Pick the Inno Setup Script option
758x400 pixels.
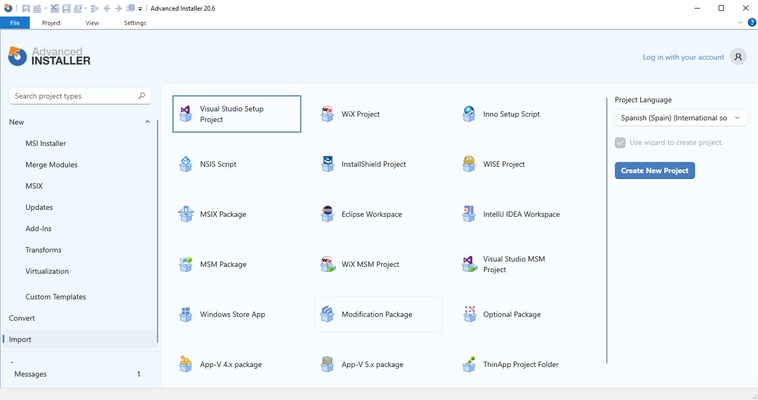[x=520, y=114]
